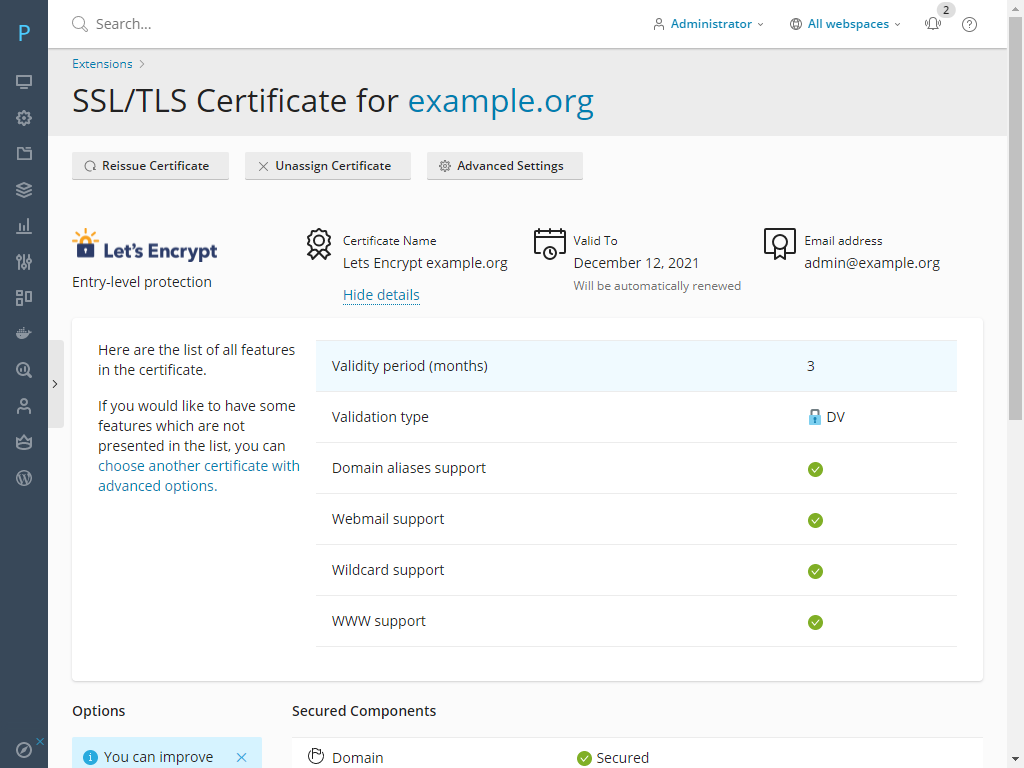Screen dimensions: 1024x768
Task: Open the notifications bell with badge 2
Action: click(x=932, y=23)
